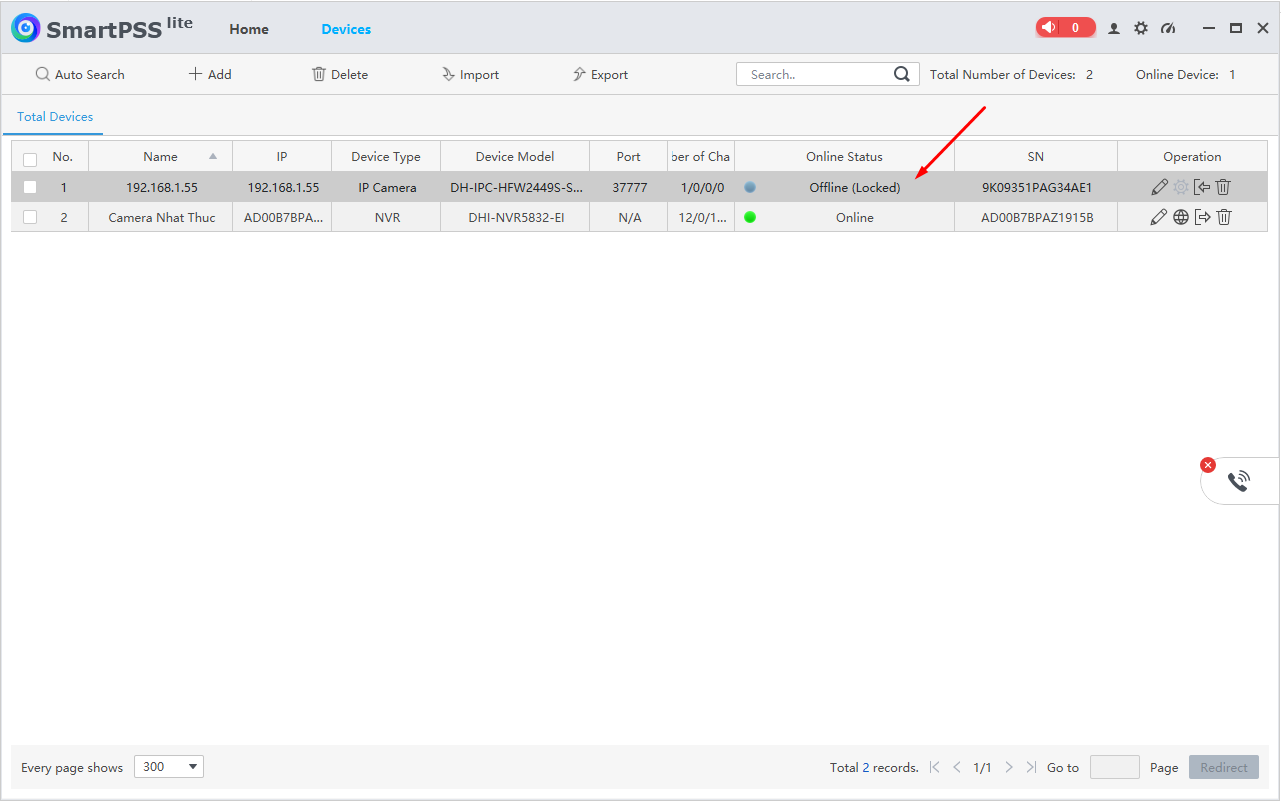Screen dimensions: 1281x803
Task: Delete Camera Nhat Thuc with trash icon
Action: click(1223, 217)
